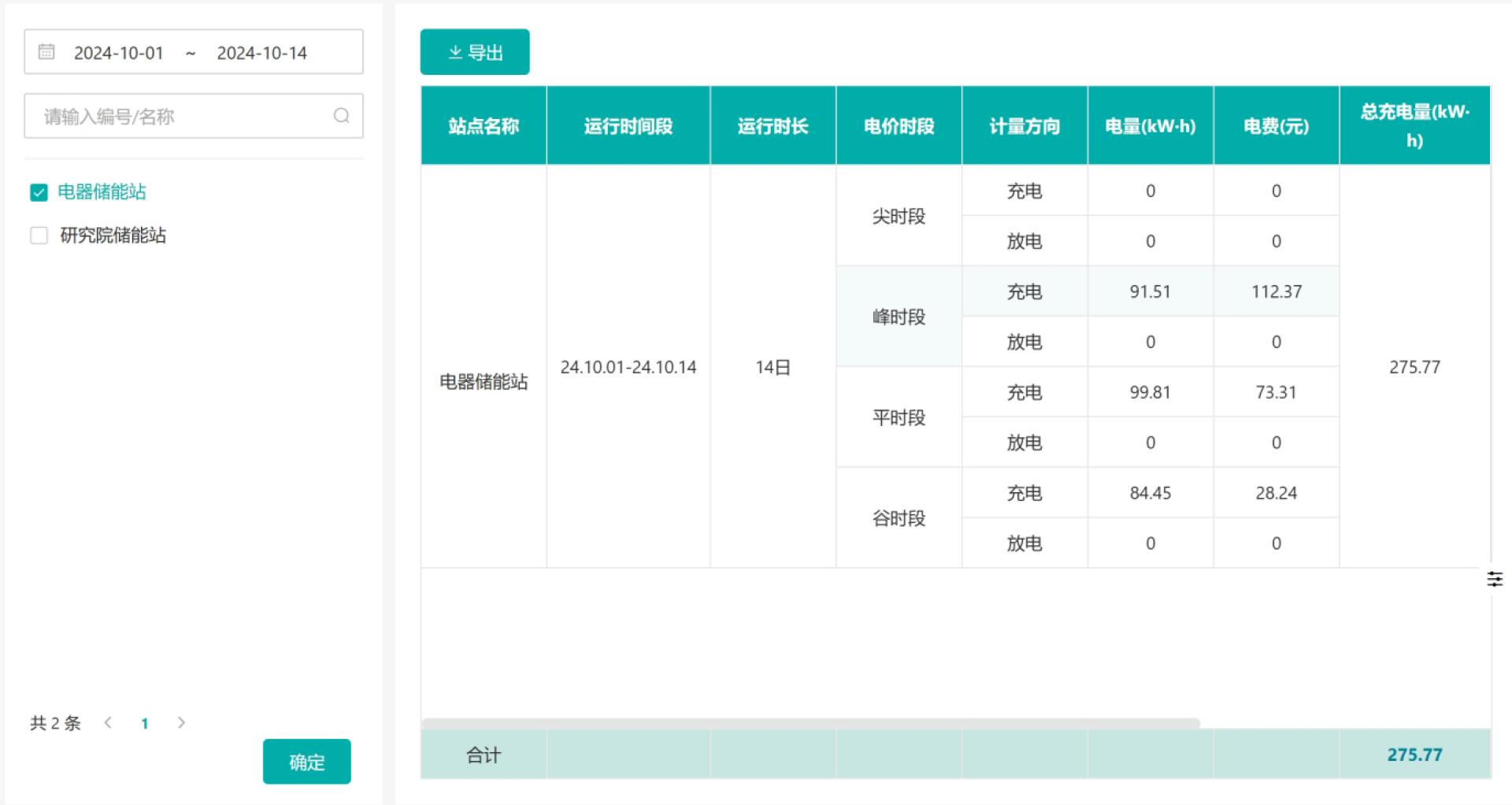Focus the 请输入编号/名称 search field
Image resolution: width=1512 pixels, height=805 pixels.
[x=194, y=116]
